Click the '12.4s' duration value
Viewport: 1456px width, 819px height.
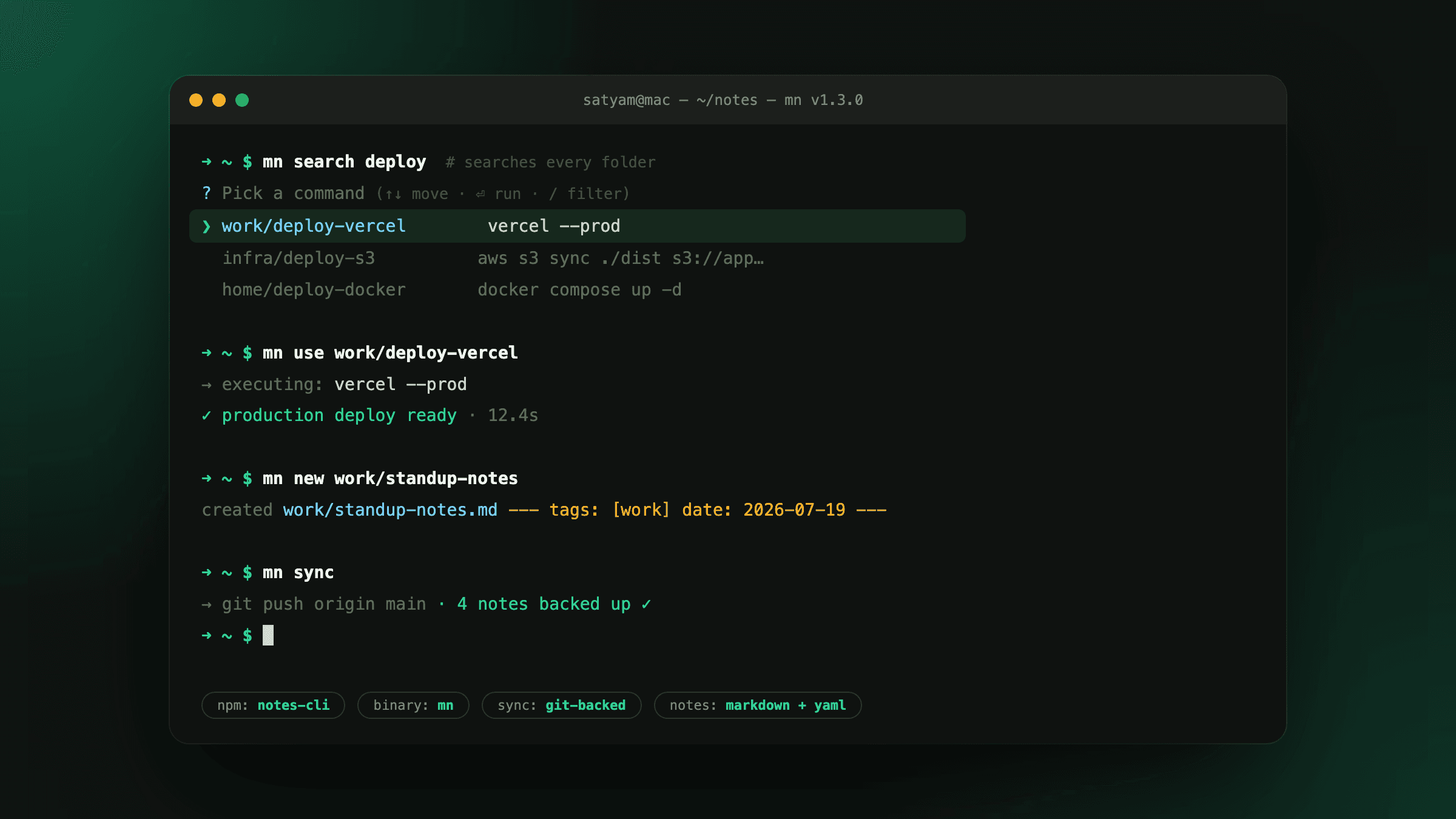pyautogui.click(x=513, y=416)
